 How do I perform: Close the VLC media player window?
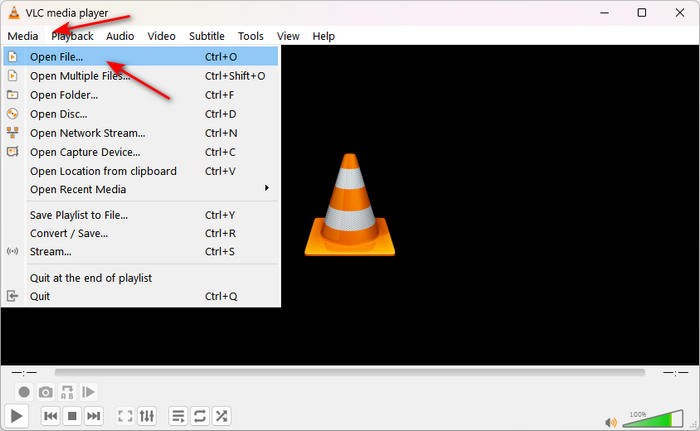click(x=679, y=13)
